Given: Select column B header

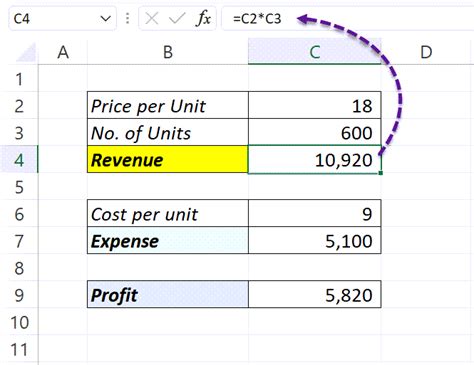Looking at the screenshot, I should (x=168, y=52).
